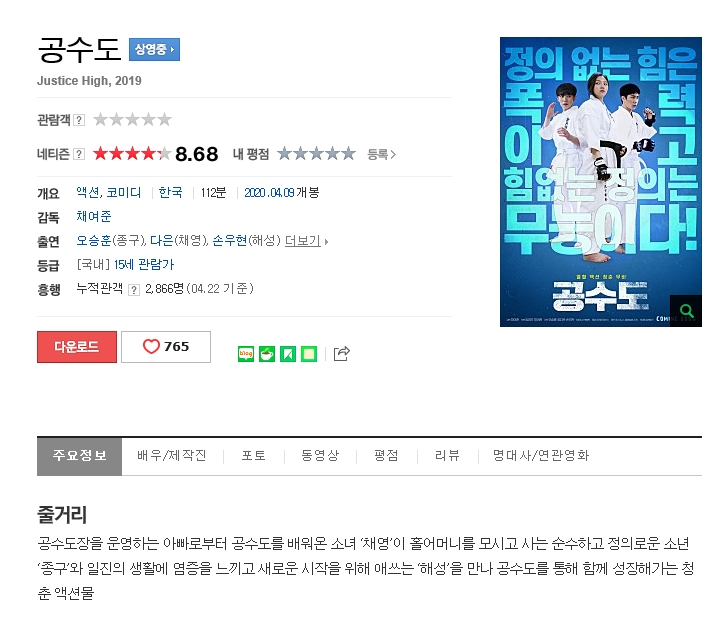
Task: Click the magnifier icon on the poster
Action: pyautogui.click(x=686, y=311)
